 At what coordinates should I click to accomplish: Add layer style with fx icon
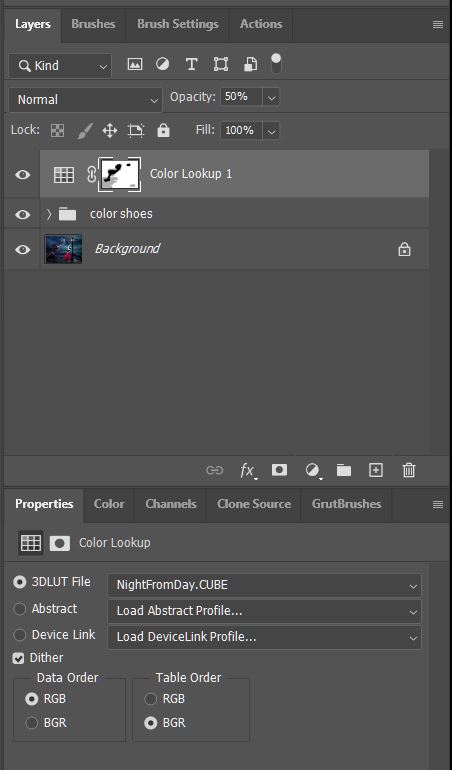[x=247, y=470]
